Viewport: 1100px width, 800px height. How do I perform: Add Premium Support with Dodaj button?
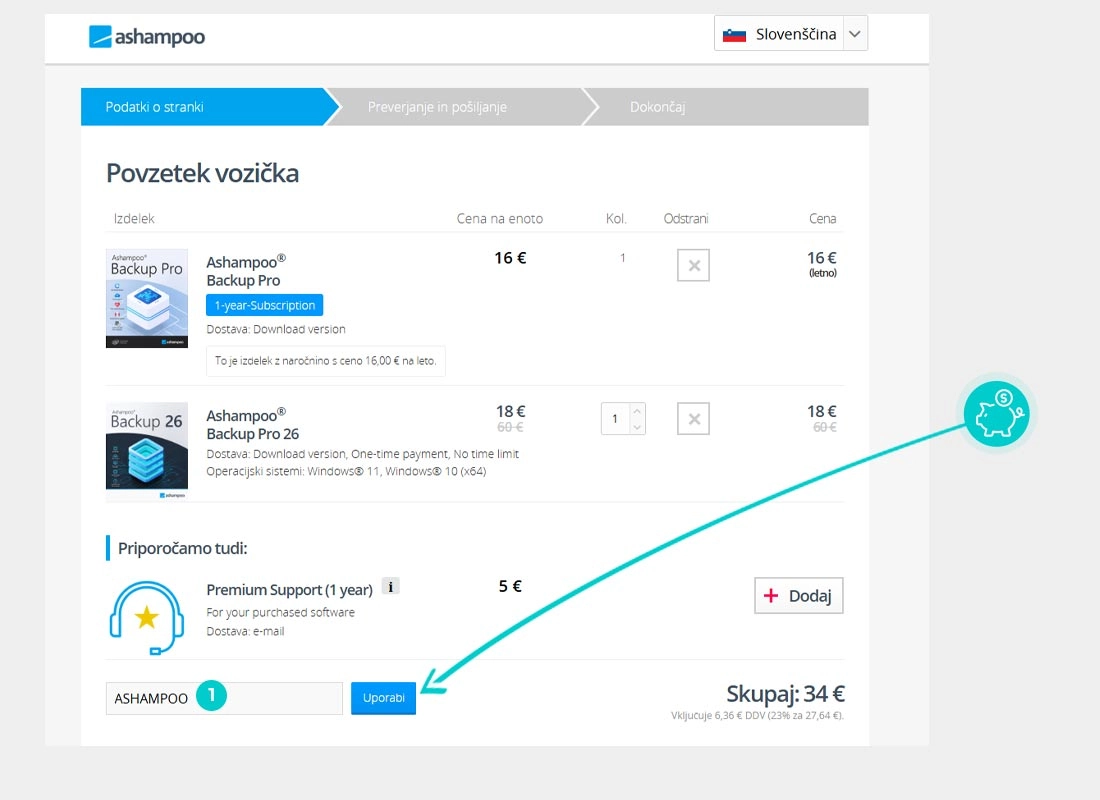[798, 595]
